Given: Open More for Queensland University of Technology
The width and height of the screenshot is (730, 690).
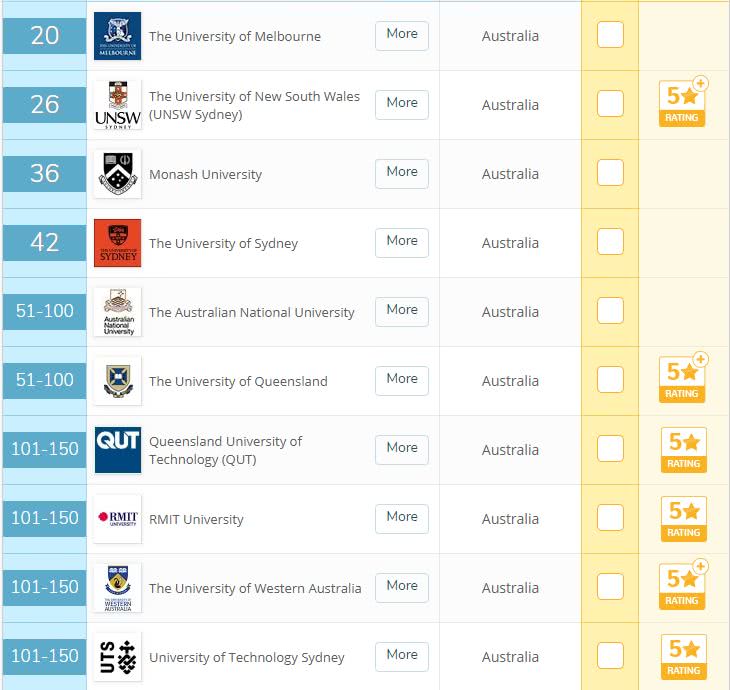Looking at the screenshot, I should click(x=402, y=450).
